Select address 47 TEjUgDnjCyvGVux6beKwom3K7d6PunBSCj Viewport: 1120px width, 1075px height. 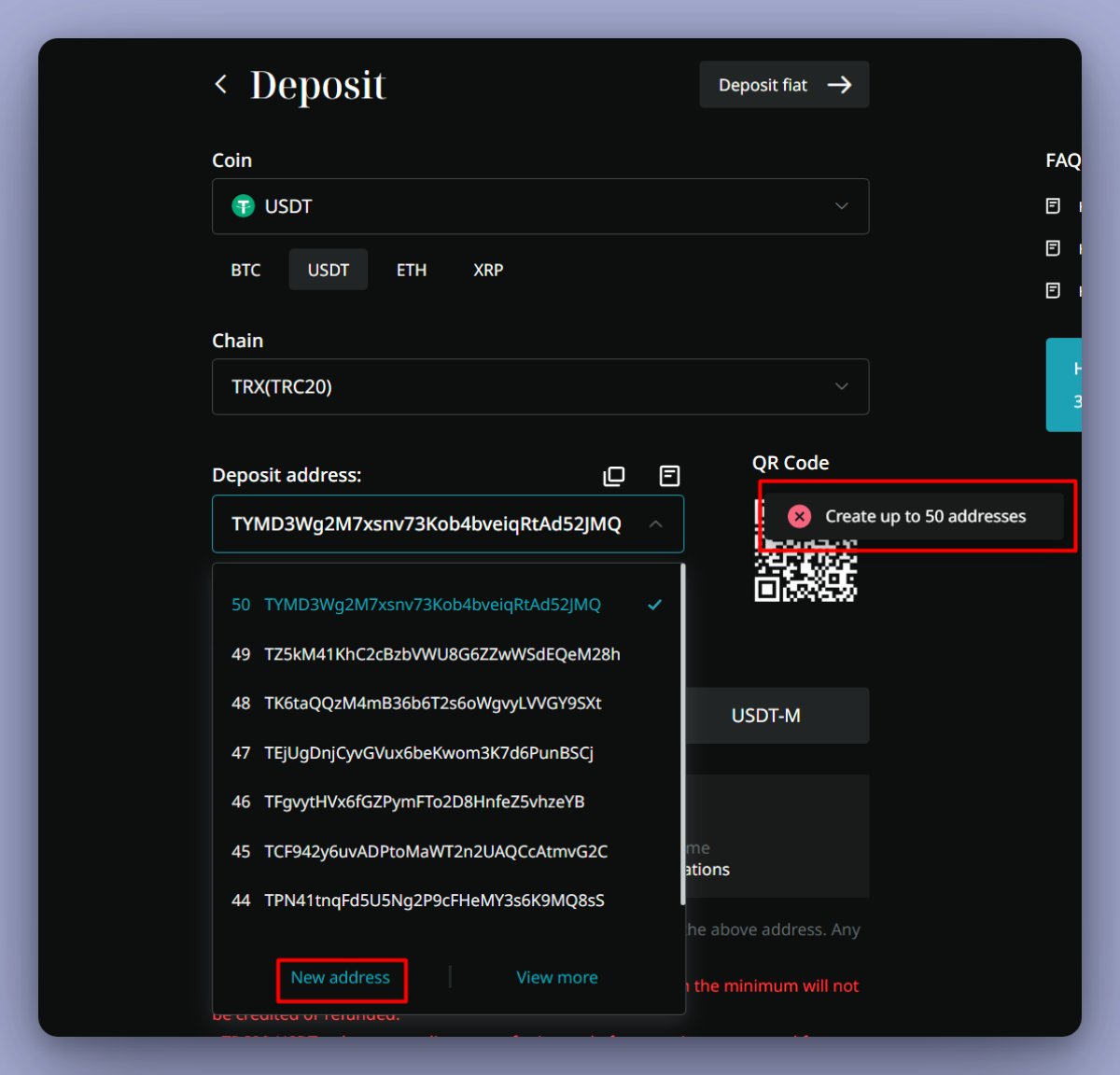(x=447, y=753)
